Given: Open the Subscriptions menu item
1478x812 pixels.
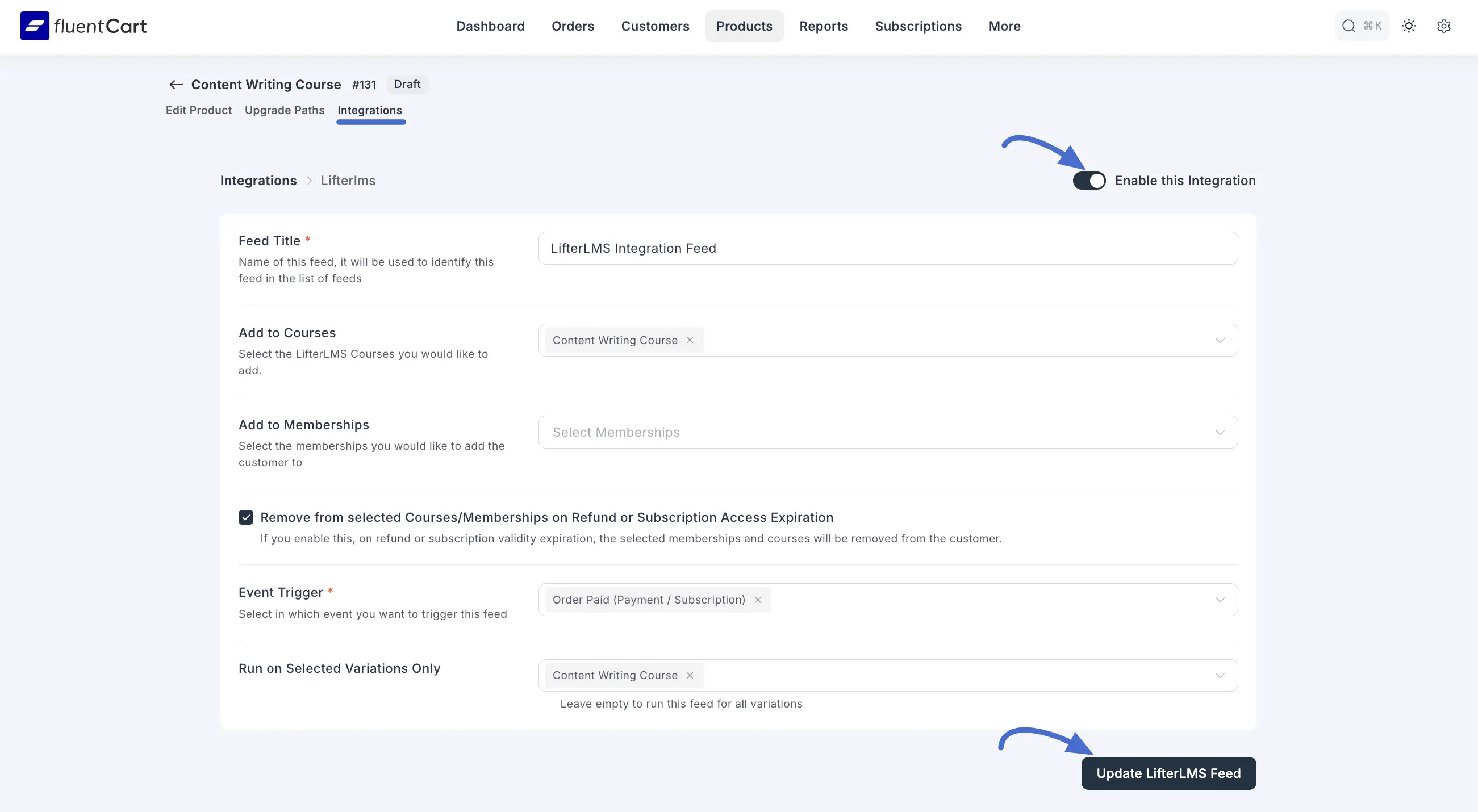Looking at the screenshot, I should pyautogui.click(x=917, y=26).
